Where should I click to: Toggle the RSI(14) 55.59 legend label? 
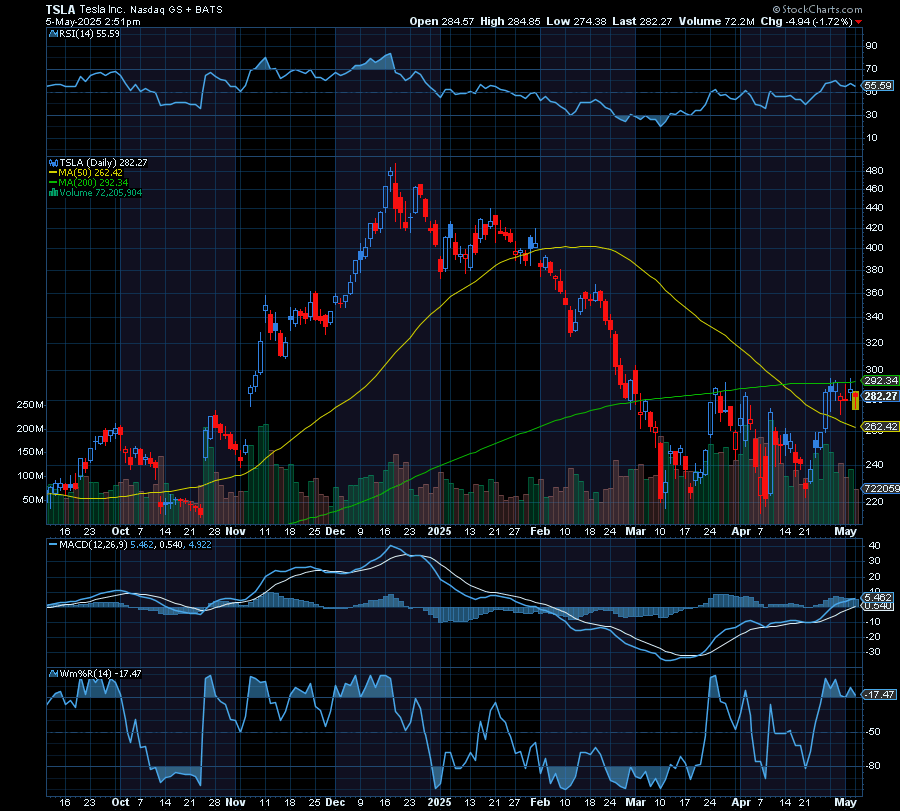88,33
